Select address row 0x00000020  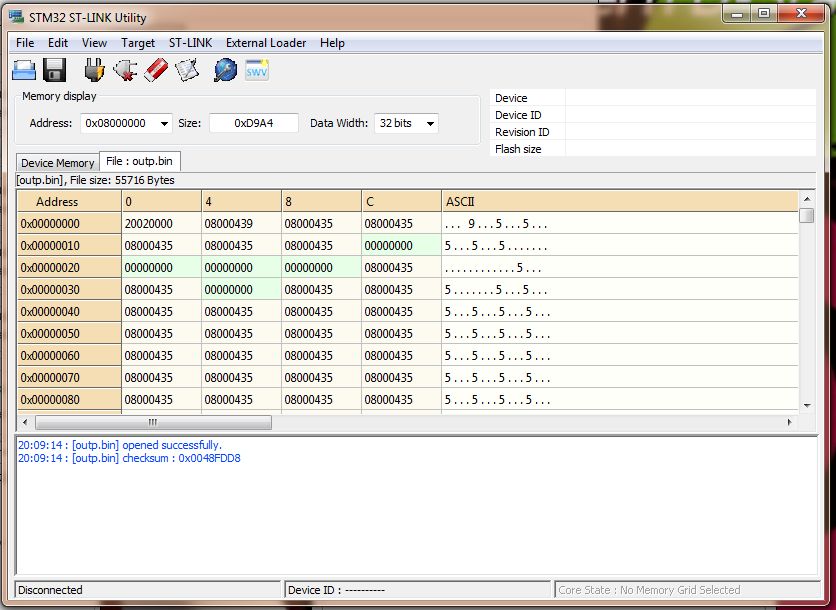pyautogui.click(x=69, y=267)
